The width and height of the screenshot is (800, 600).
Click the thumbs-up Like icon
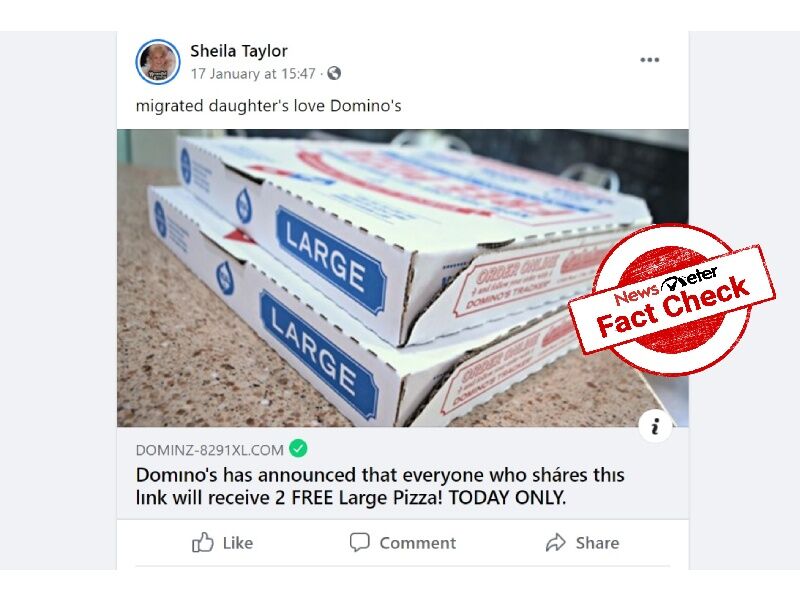(x=203, y=542)
